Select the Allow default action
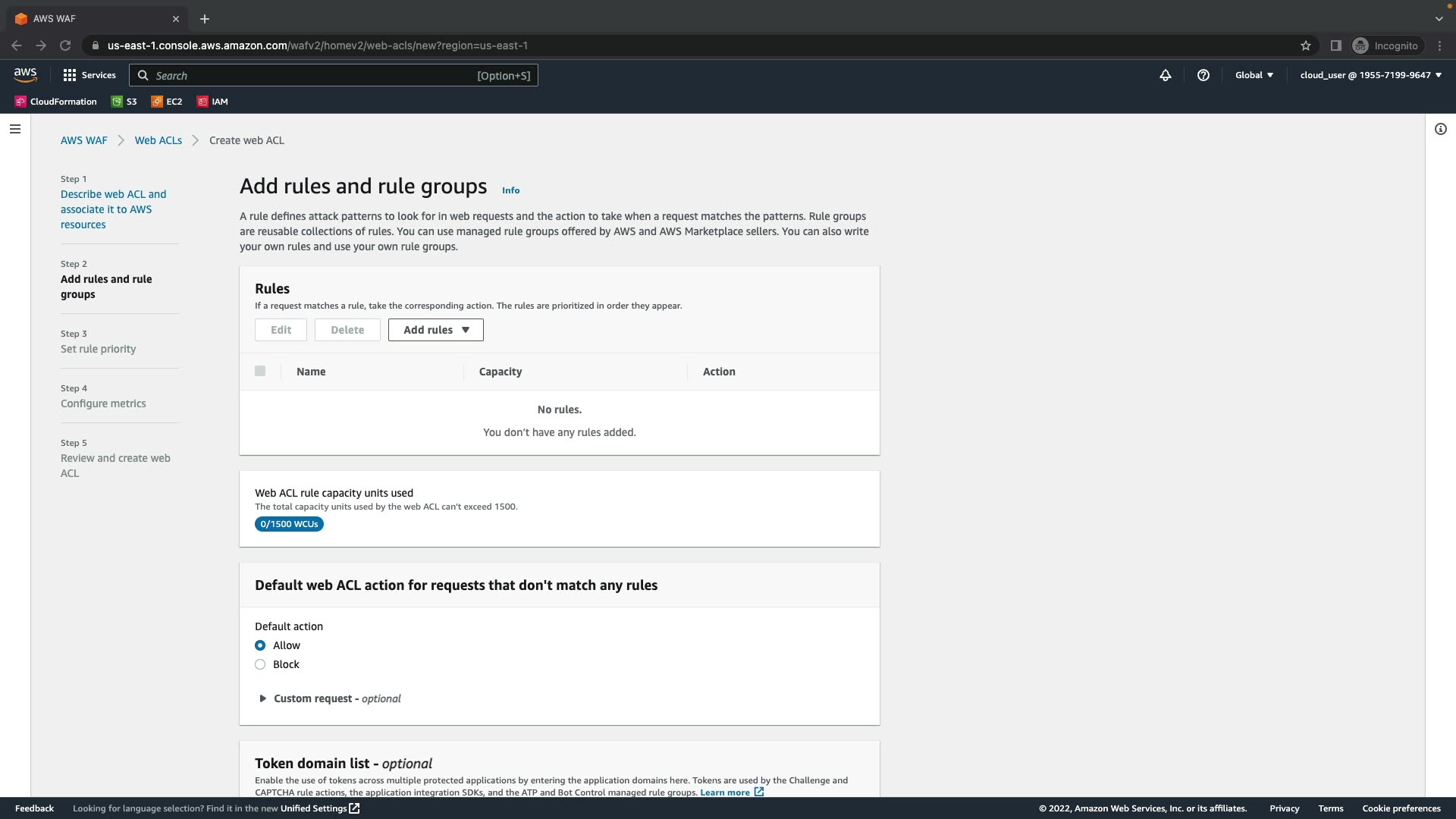1456x819 pixels. tap(260, 645)
